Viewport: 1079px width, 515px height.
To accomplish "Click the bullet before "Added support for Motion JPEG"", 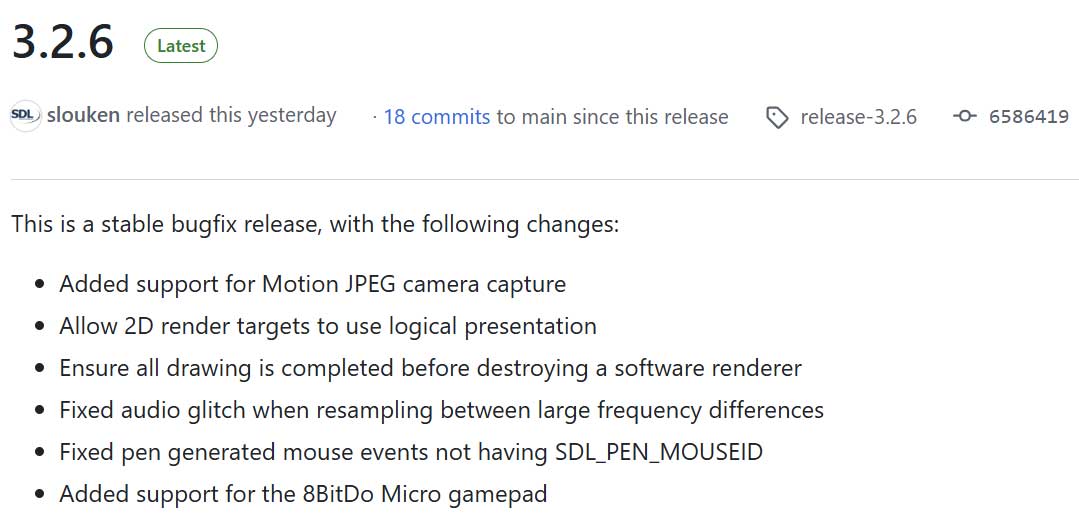I will [x=40, y=285].
